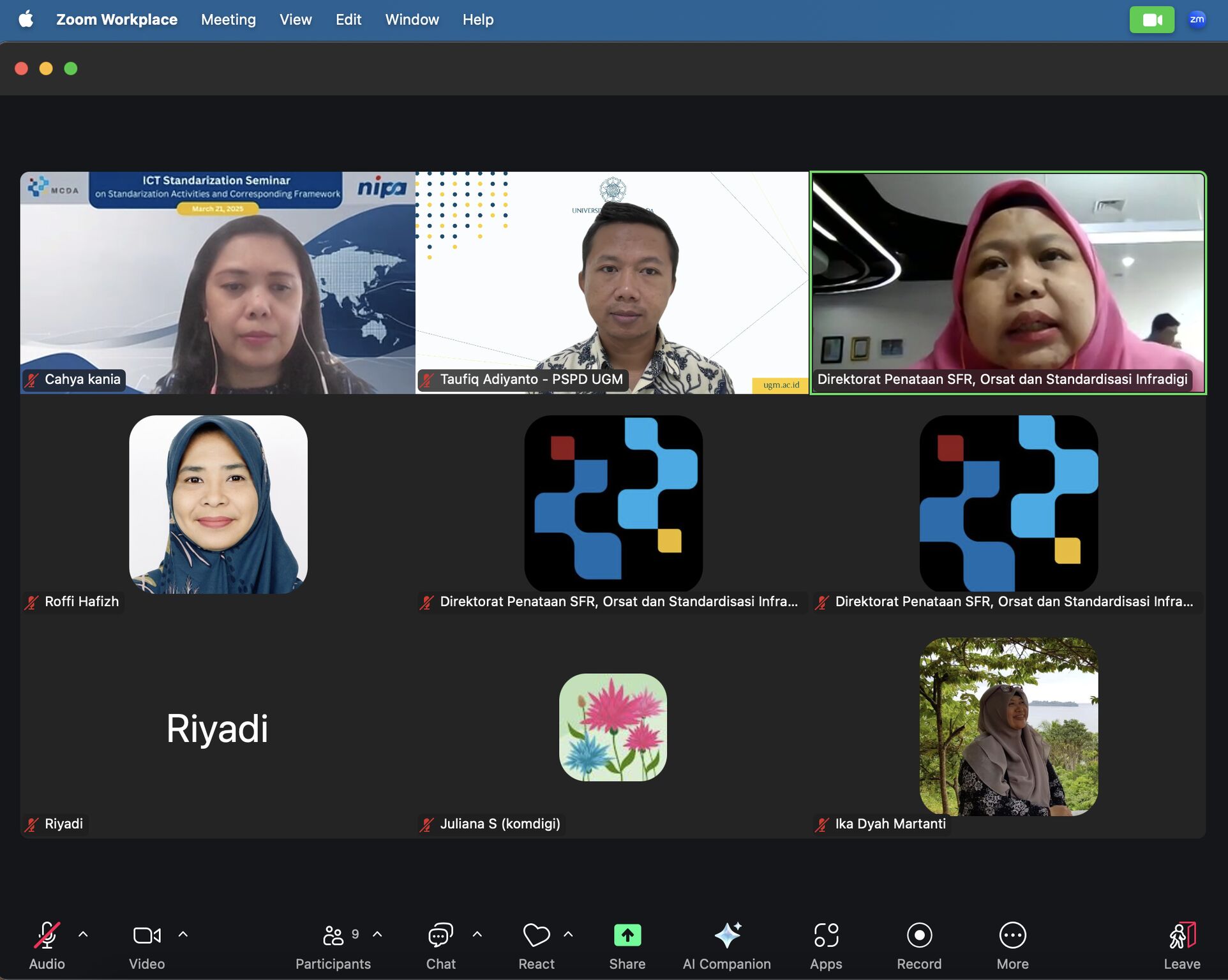1228x980 pixels.
Task: Expand the Chat options chevron
Action: (477, 934)
